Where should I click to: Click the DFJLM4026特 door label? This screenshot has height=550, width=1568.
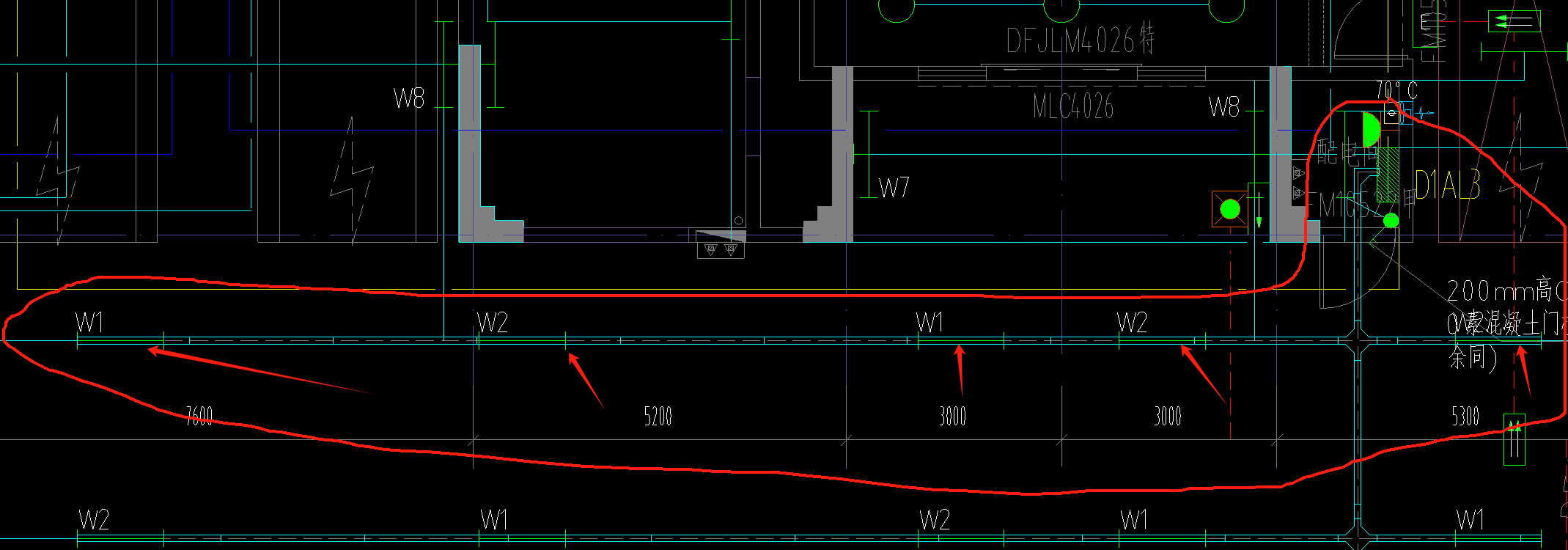click(1081, 39)
